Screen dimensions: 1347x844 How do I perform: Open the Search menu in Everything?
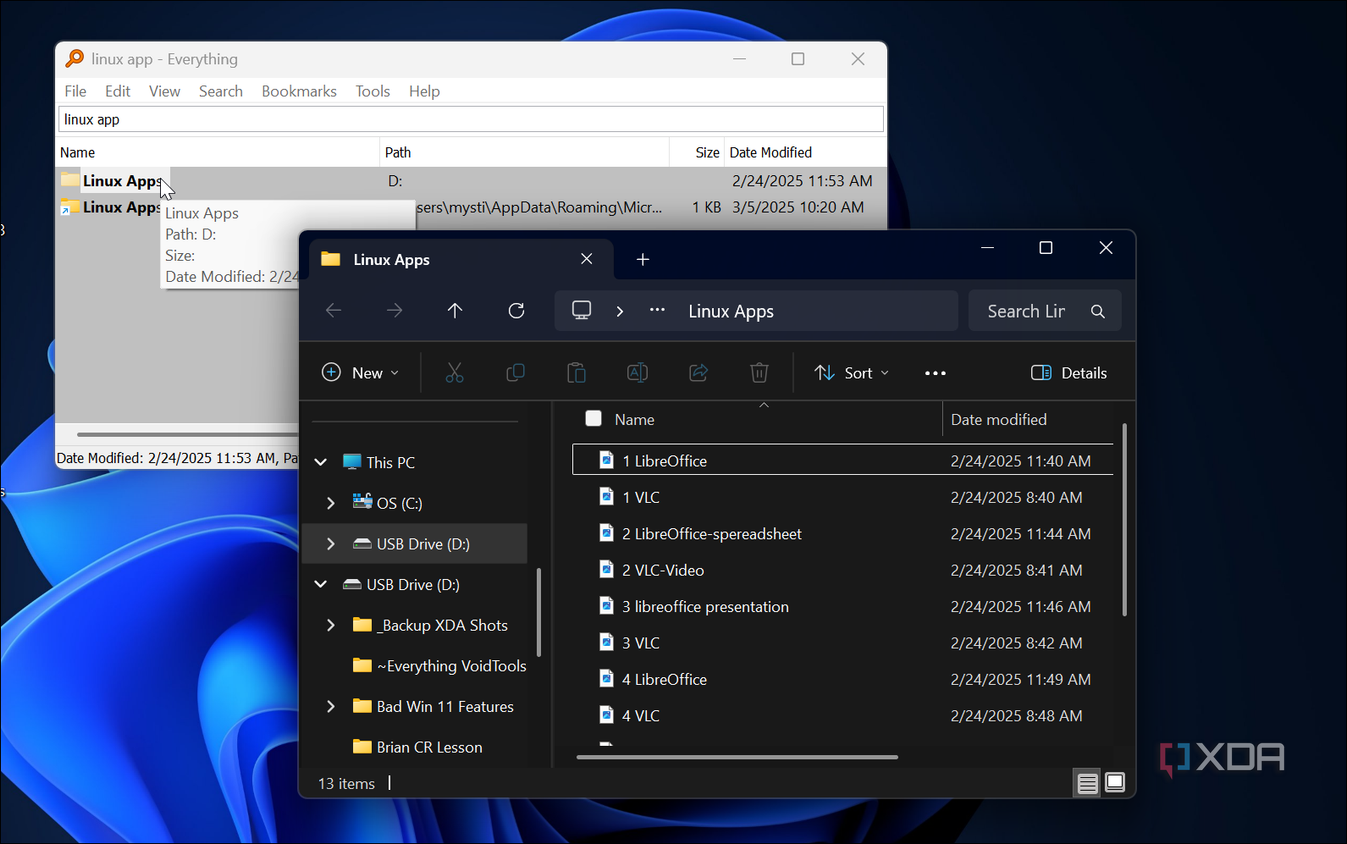[220, 91]
